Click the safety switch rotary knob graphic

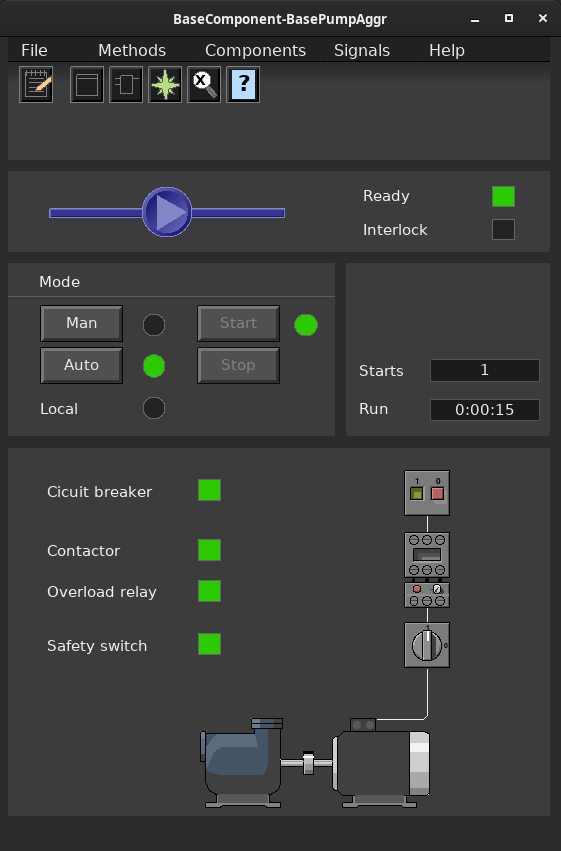click(x=427, y=645)
